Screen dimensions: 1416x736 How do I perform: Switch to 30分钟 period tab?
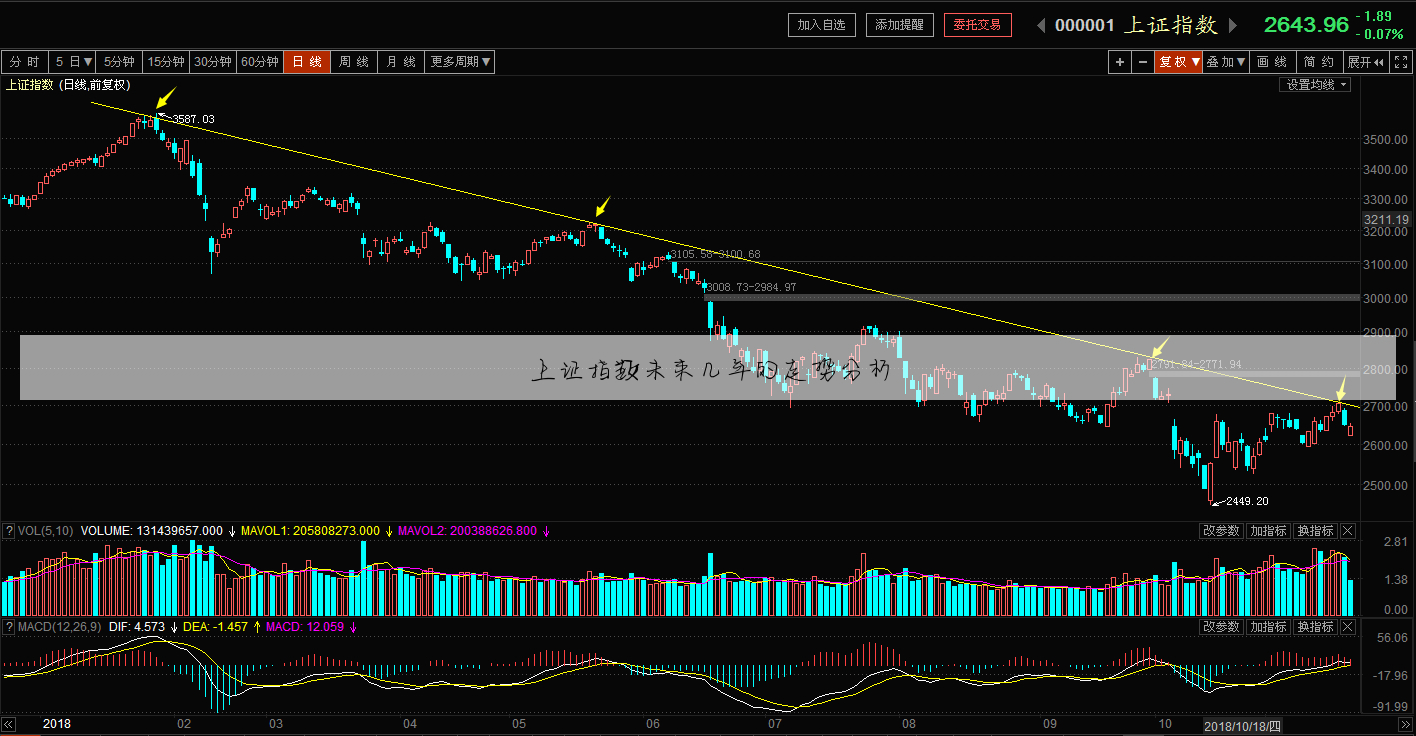click(213, 62)
